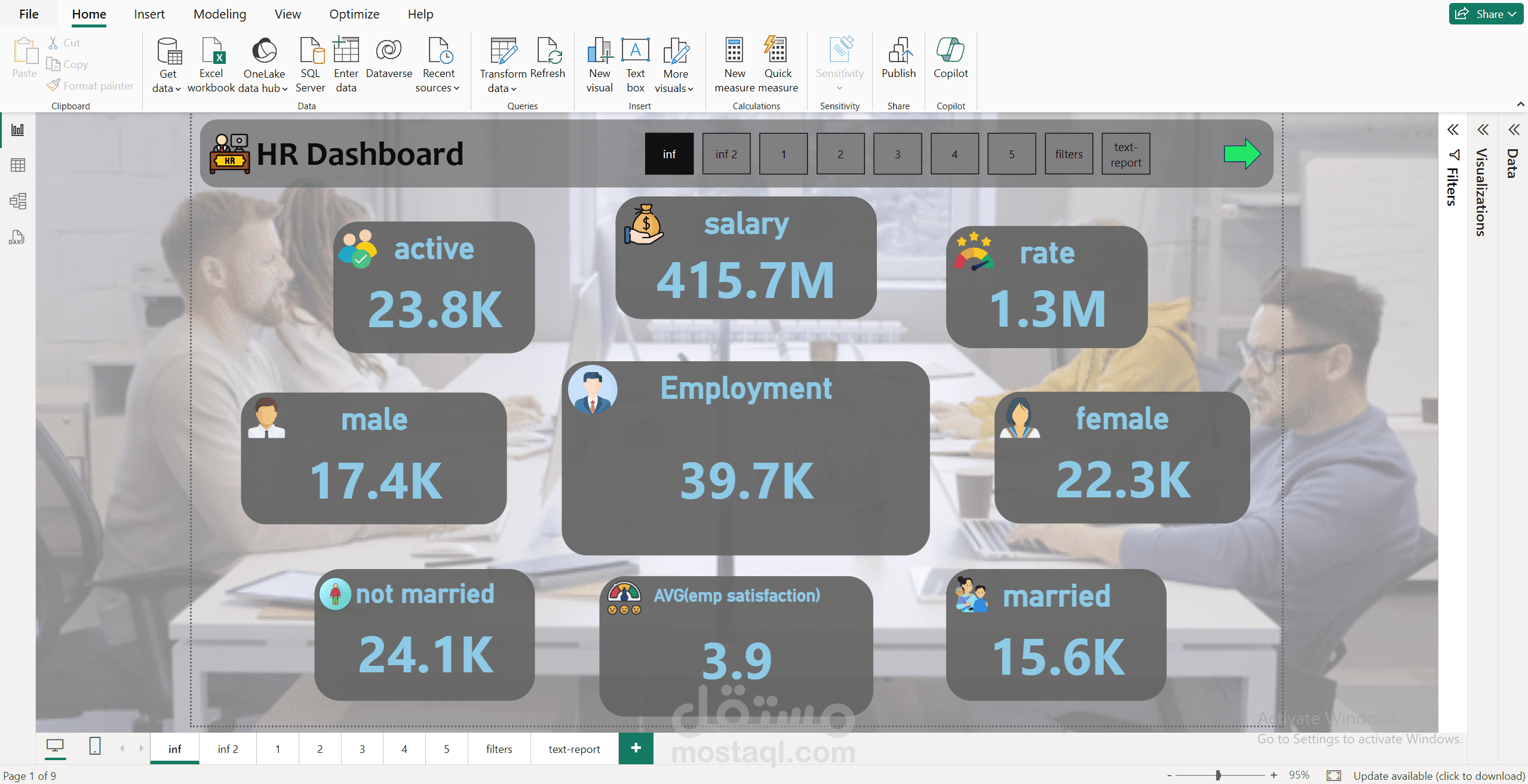Click the 'text-report' dashboard navigation button
The image size is (1528, 784).
coord(1125,154)
